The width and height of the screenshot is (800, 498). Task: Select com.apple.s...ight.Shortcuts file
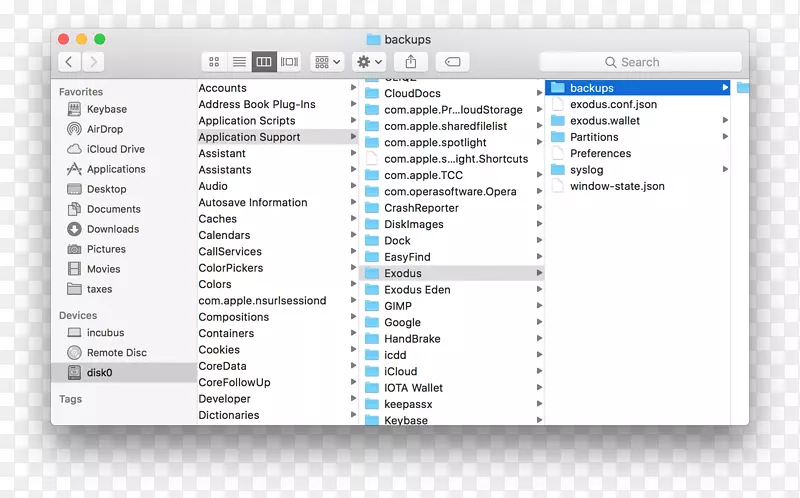click(x=452, y=159)
